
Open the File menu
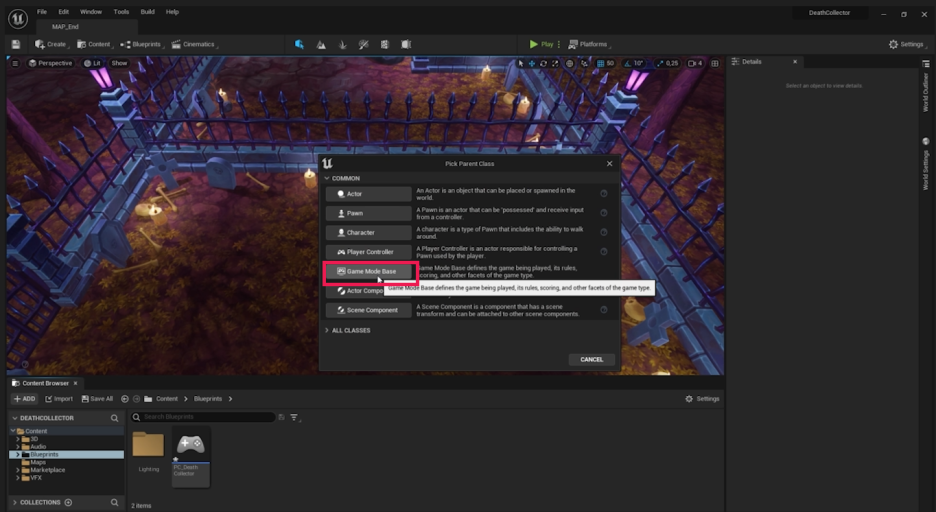pos(42,12)
